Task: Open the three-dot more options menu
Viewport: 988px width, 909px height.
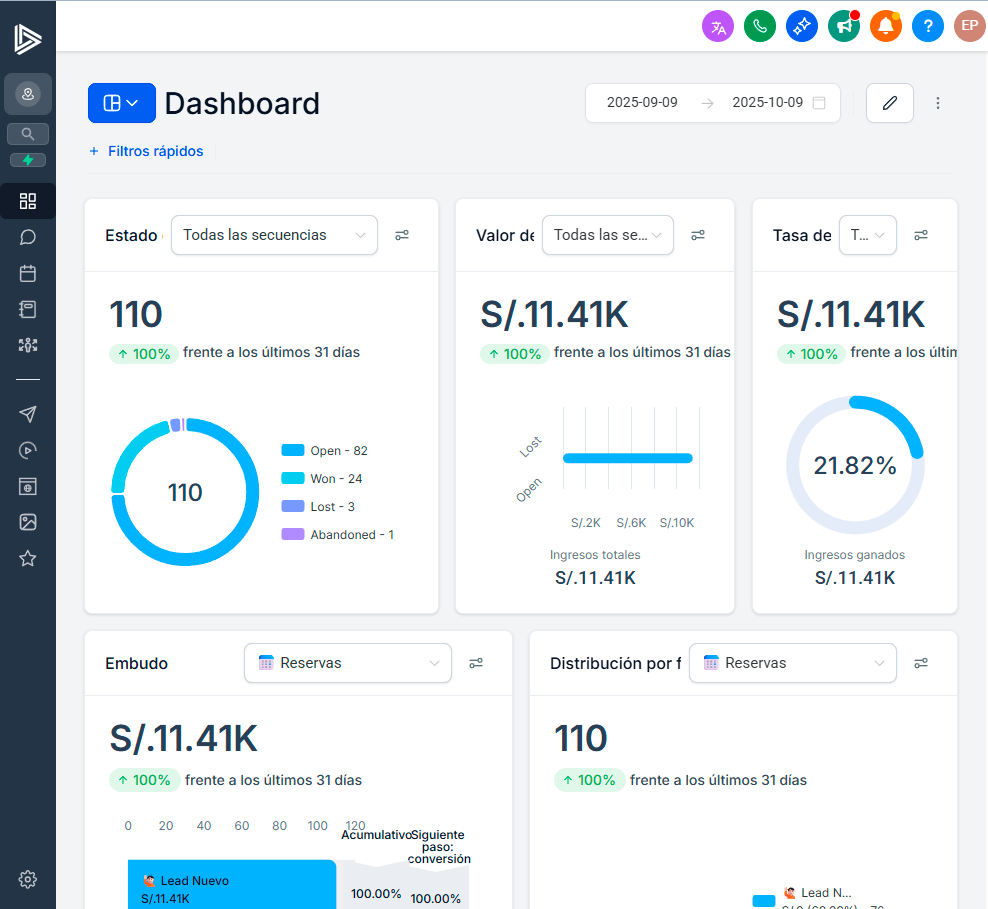Action: (x=938, y=103)
